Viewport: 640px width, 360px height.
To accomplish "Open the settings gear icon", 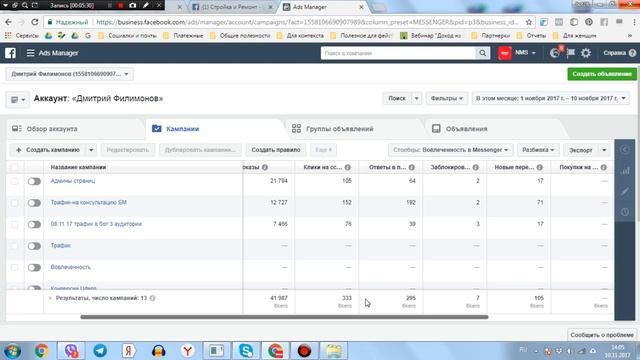I will pyautogui.click(x=586, y=53).
